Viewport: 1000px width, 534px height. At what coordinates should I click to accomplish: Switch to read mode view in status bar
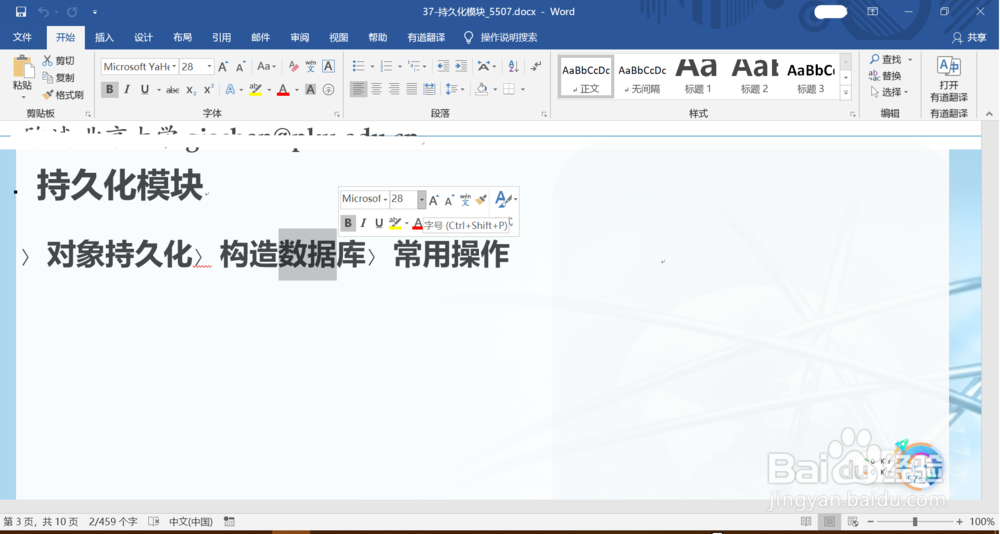click(806, 522)
